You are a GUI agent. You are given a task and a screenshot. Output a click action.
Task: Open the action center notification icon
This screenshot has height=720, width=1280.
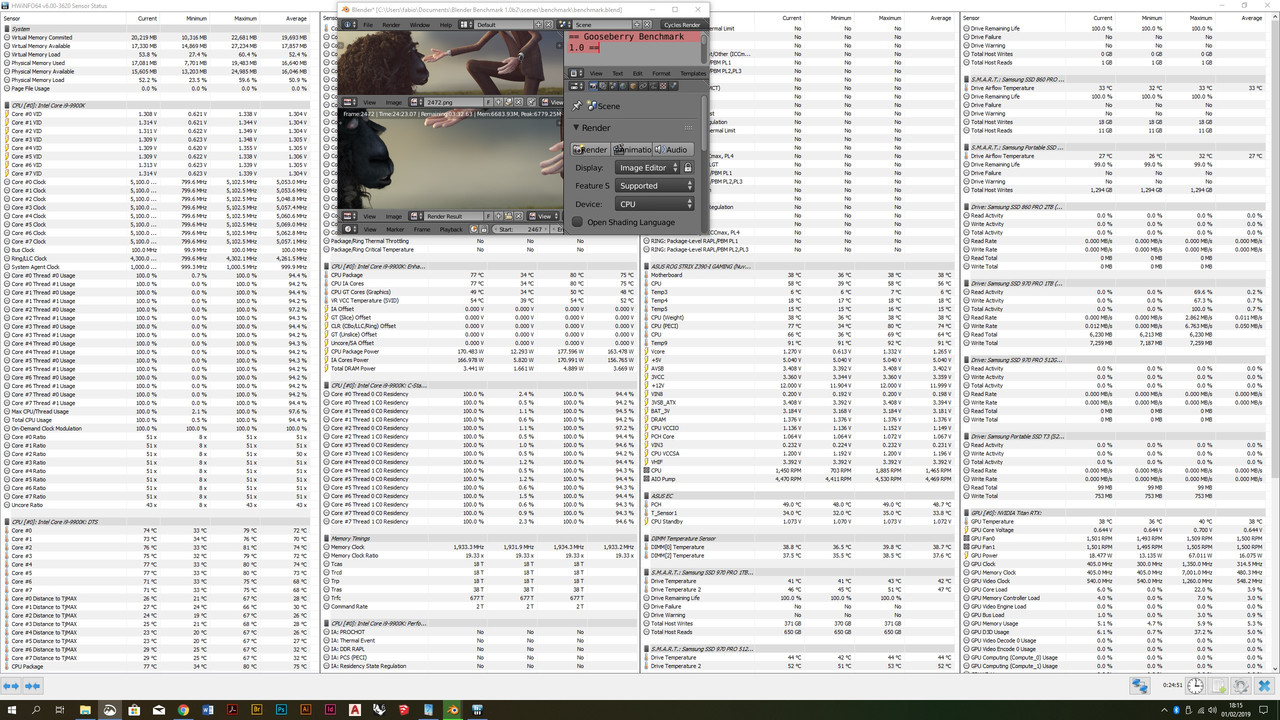click(x=1263, y=709)
